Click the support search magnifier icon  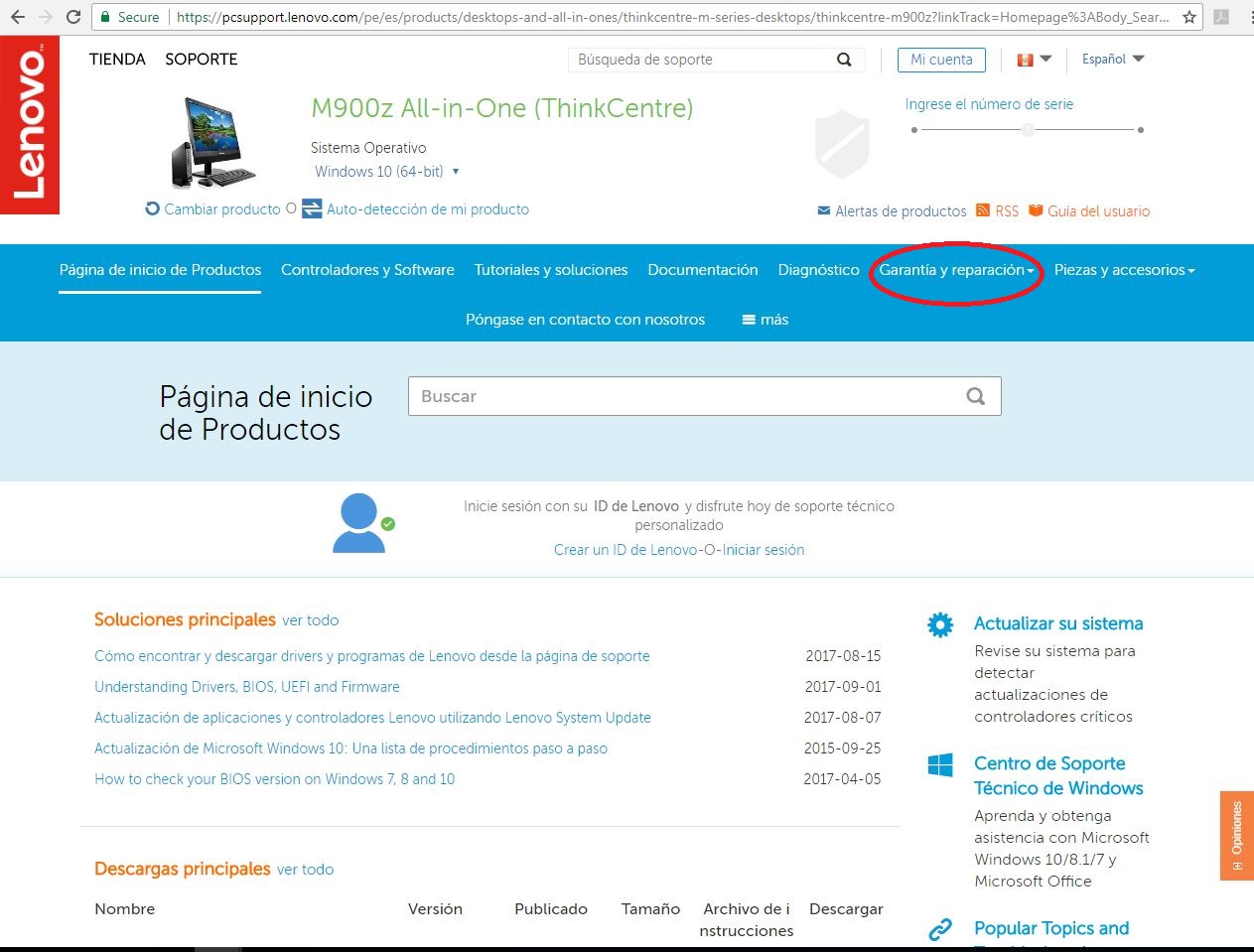(844, 60)
